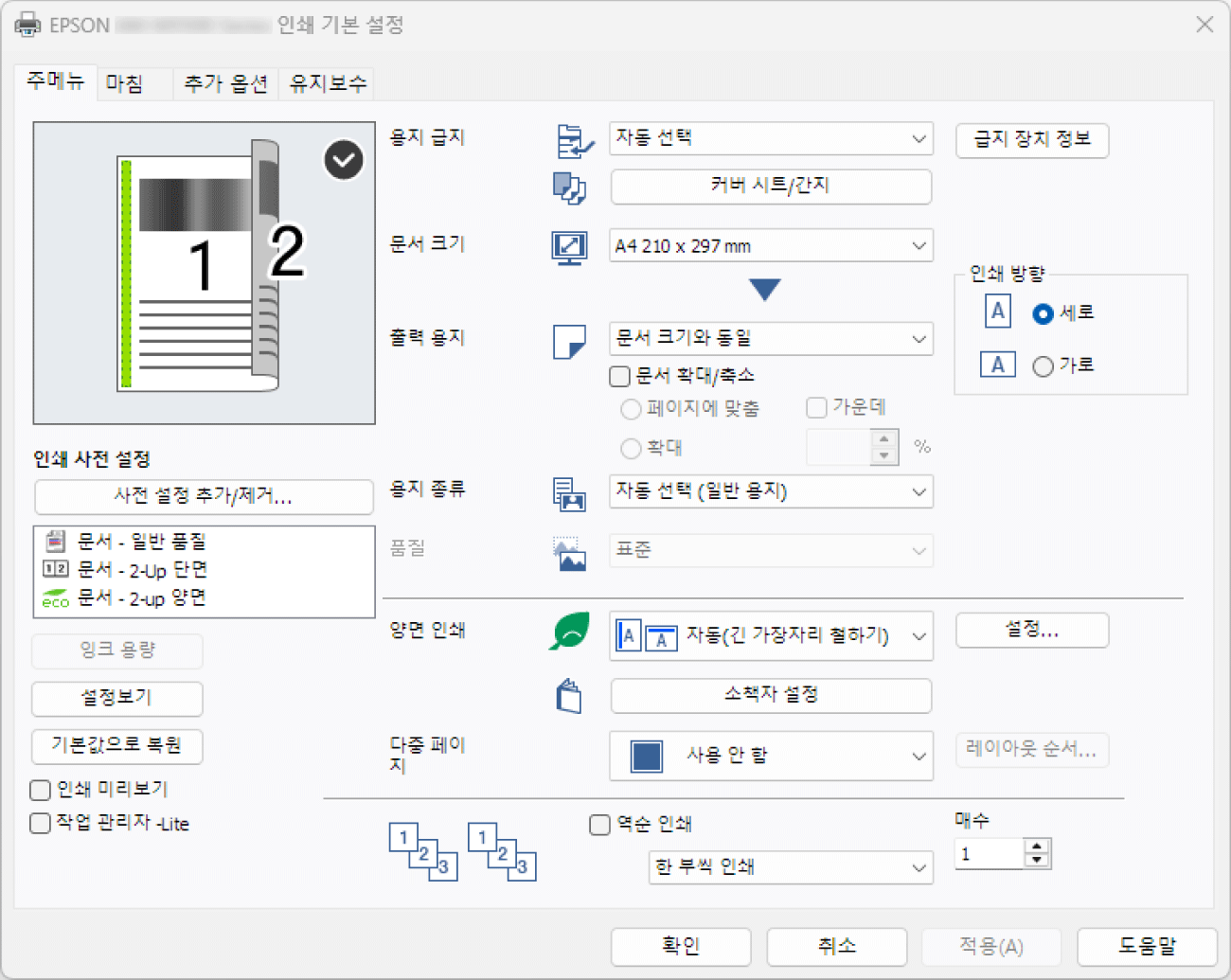The image size is (1231, 980).
Task: Open the 다중 페이지 사용 안 함 dropdown
Action: click(x=771, y=756)
